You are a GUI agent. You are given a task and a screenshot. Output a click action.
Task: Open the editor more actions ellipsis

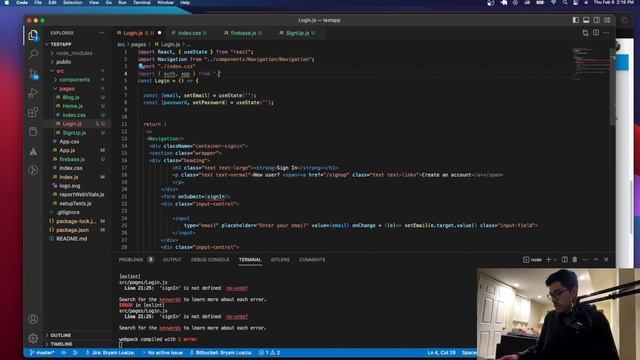(607, 33)
